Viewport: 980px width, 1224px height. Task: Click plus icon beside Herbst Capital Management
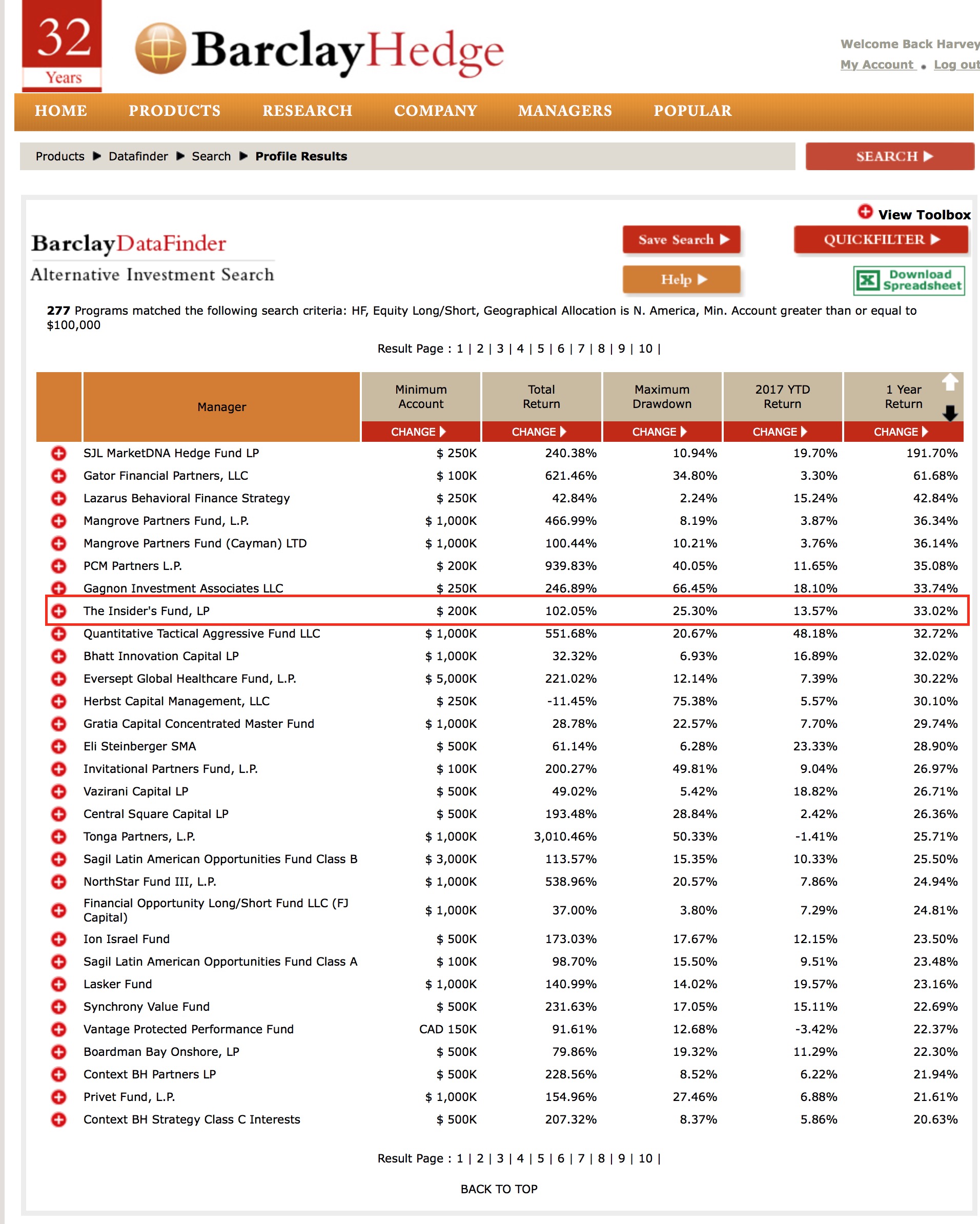pos(58,701)
